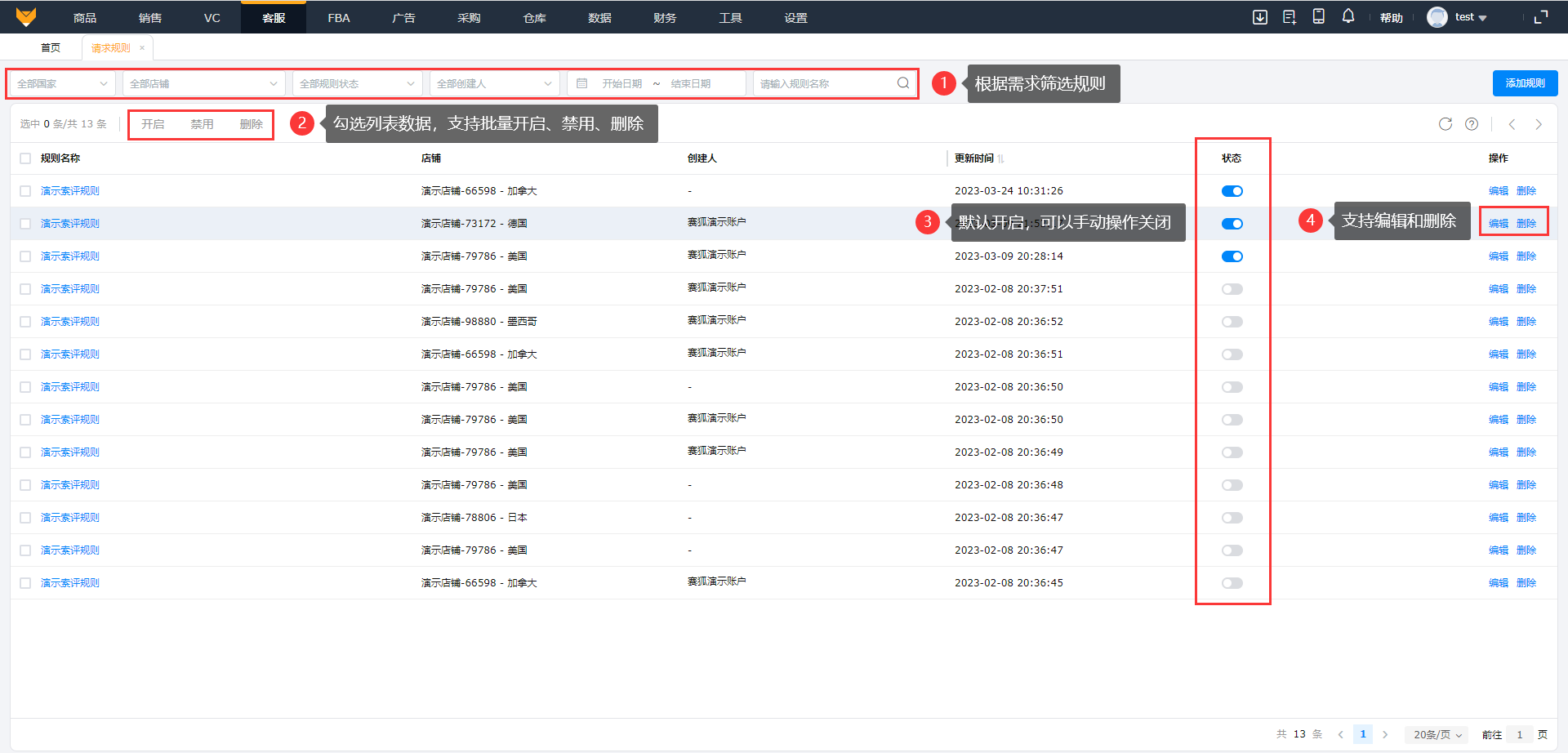Open the 全部规则状态 status dropdown

point(357,83)
